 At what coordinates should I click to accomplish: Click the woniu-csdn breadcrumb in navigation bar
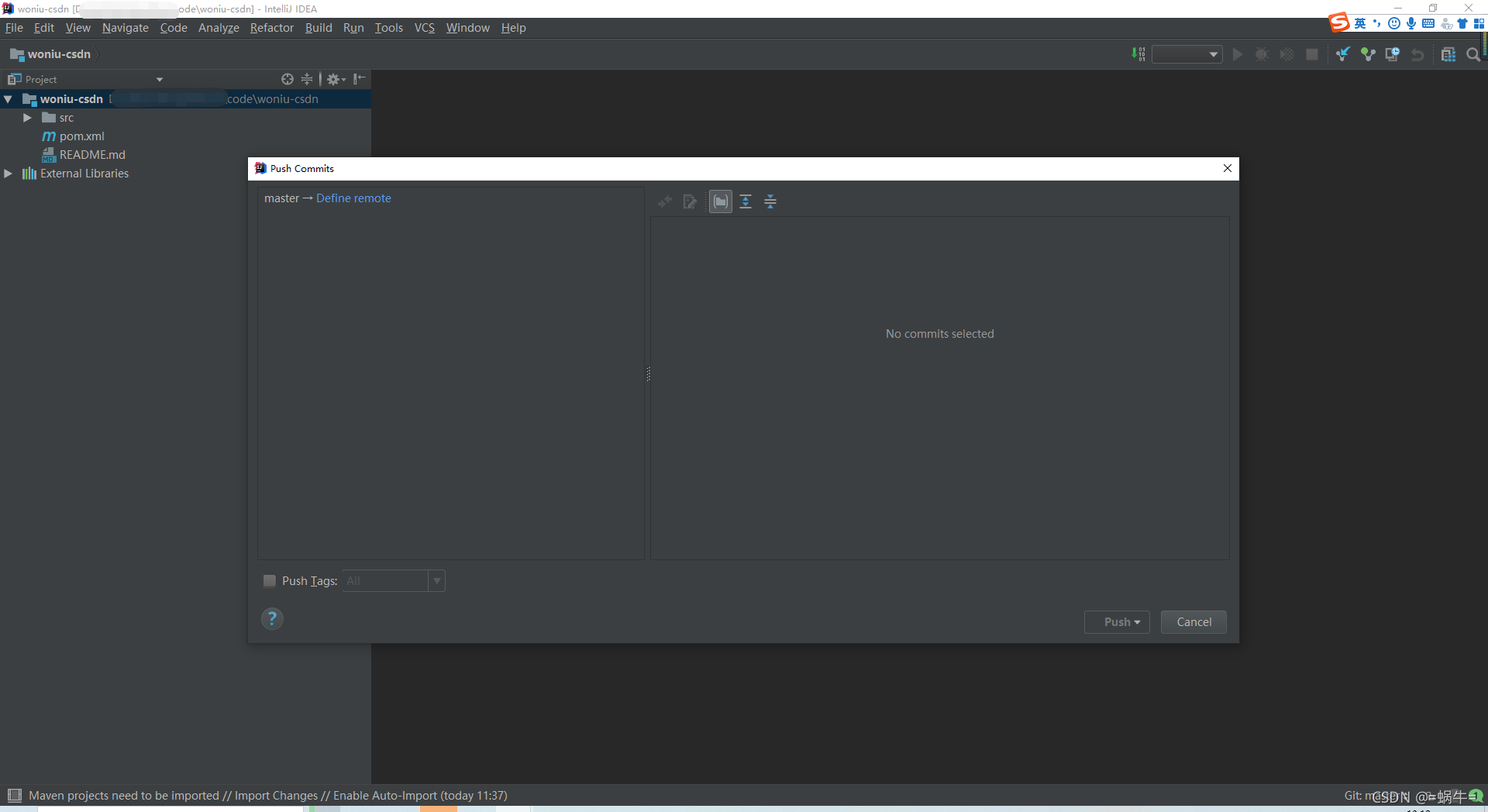[x=51, y=54]
